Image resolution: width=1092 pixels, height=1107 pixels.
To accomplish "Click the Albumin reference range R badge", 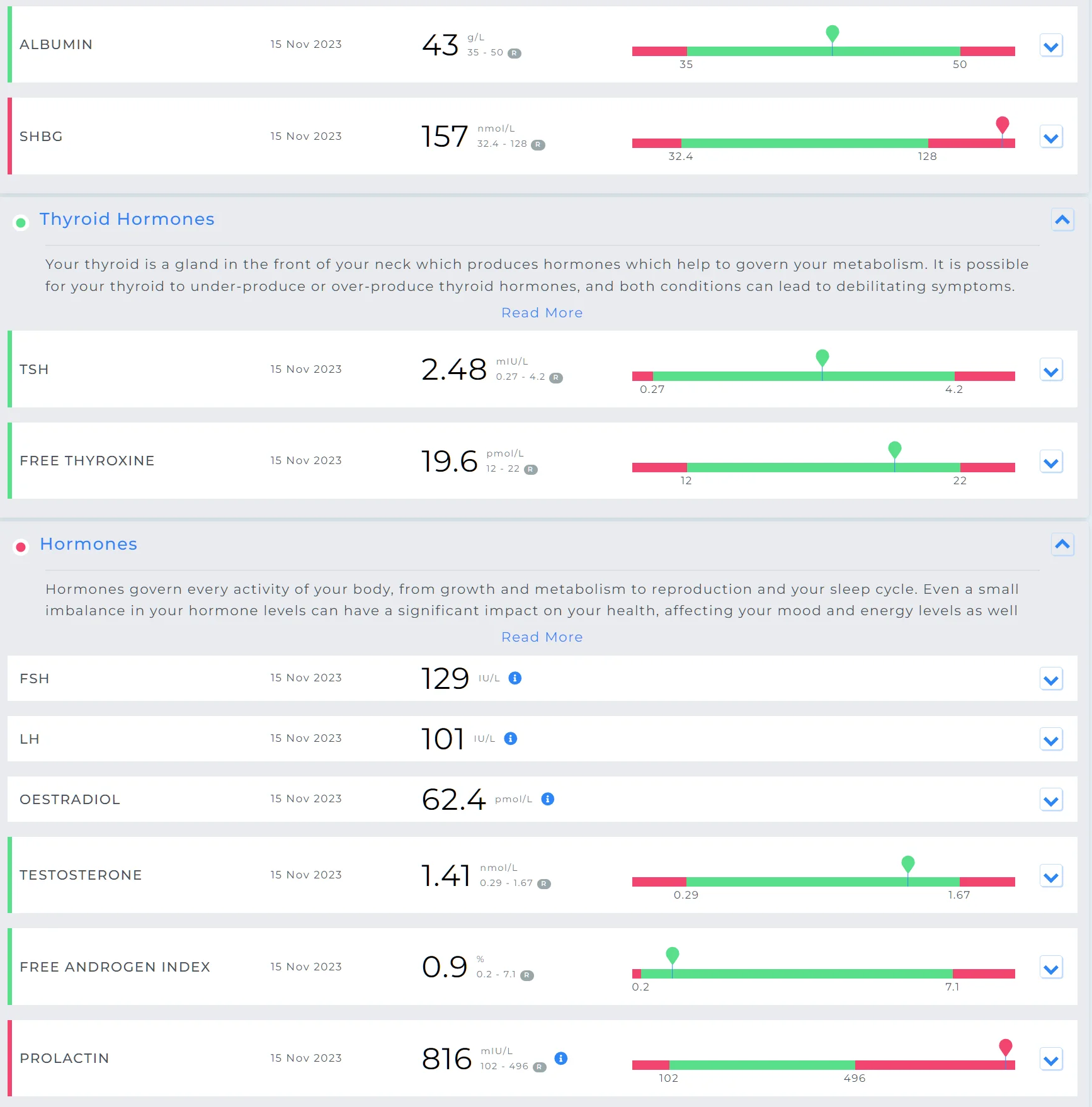I will [x=515, y=54].
